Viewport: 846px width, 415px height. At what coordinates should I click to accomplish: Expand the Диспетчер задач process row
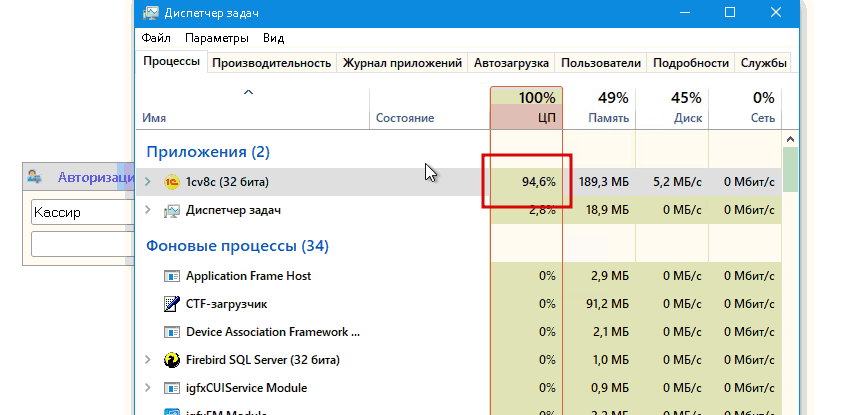pos(148,210)
